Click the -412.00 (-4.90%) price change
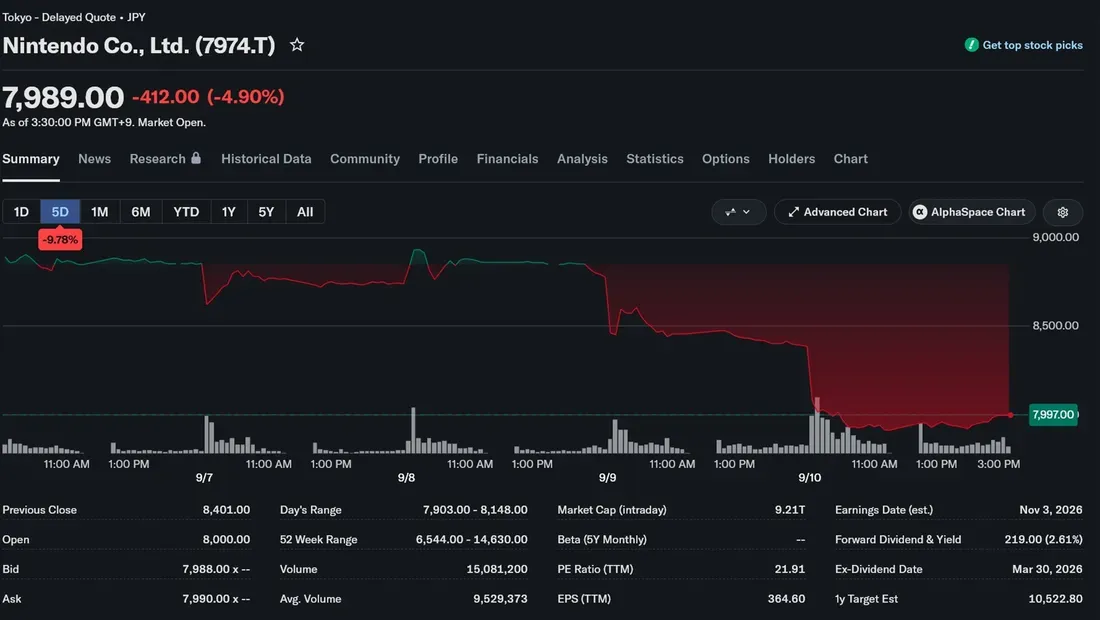The image size is (1100, 620). click(x=208, y=97)
